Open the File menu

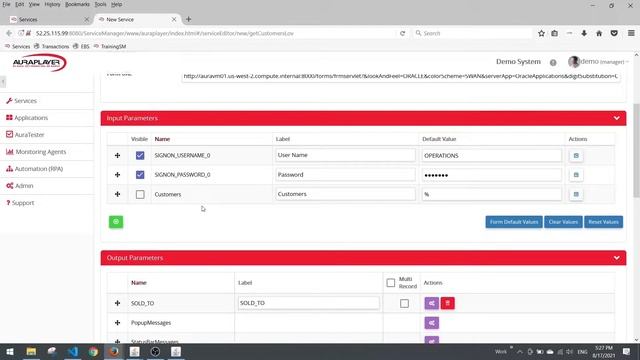[6, 4]
